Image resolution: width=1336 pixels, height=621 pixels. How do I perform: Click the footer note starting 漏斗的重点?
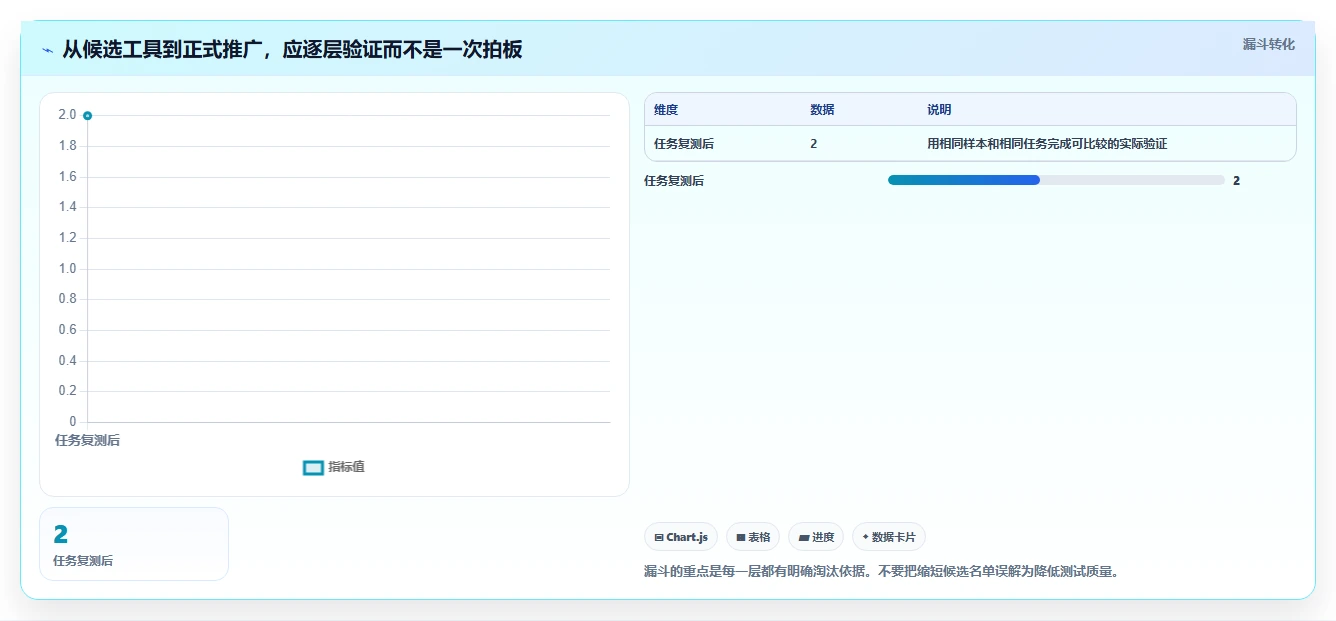tap(881, 572)
